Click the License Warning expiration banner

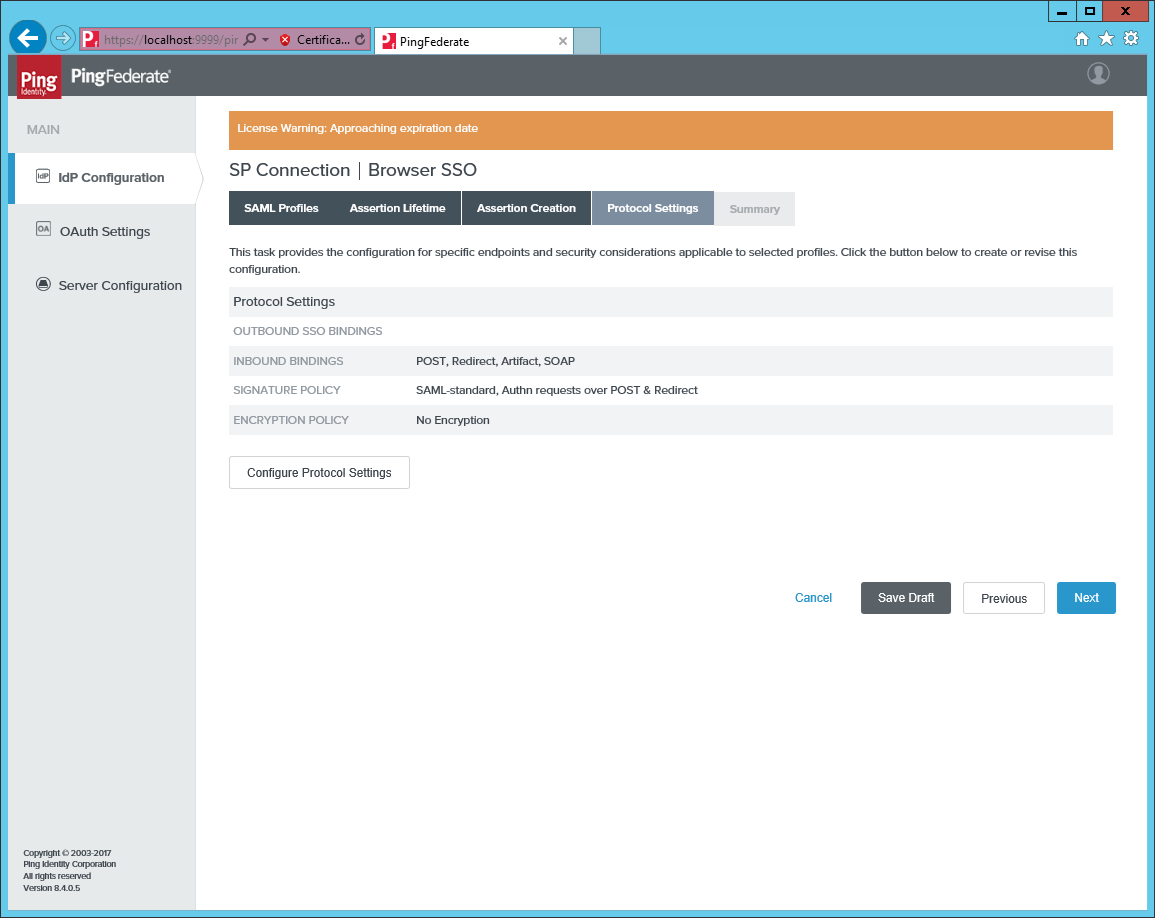point(671,130)
